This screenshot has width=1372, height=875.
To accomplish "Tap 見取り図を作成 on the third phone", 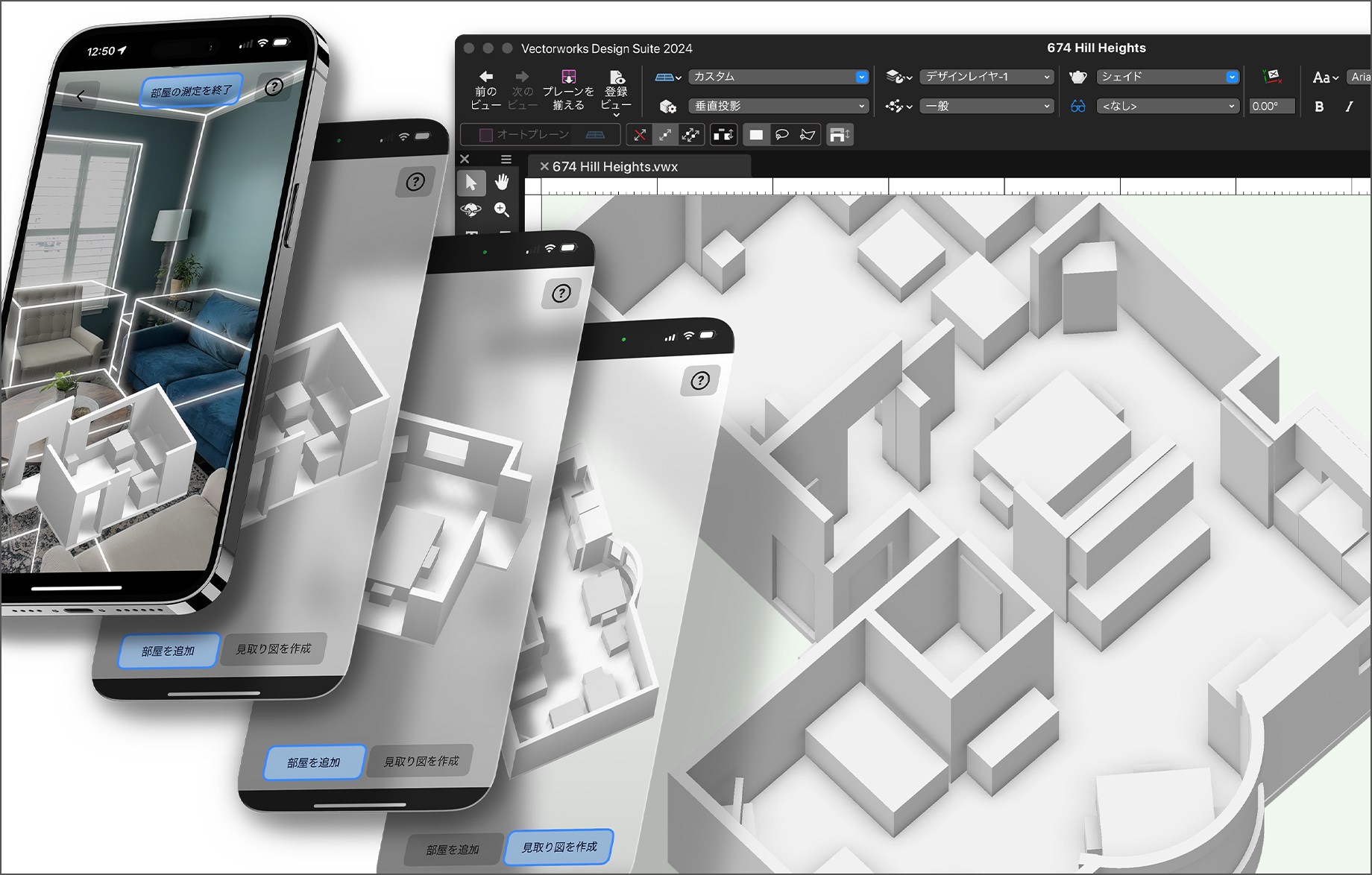I will click(x=421, y=761).
